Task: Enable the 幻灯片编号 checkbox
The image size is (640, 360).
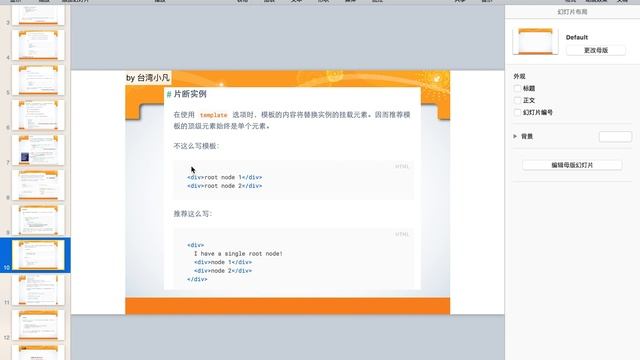Action: (x=517, y=112)
